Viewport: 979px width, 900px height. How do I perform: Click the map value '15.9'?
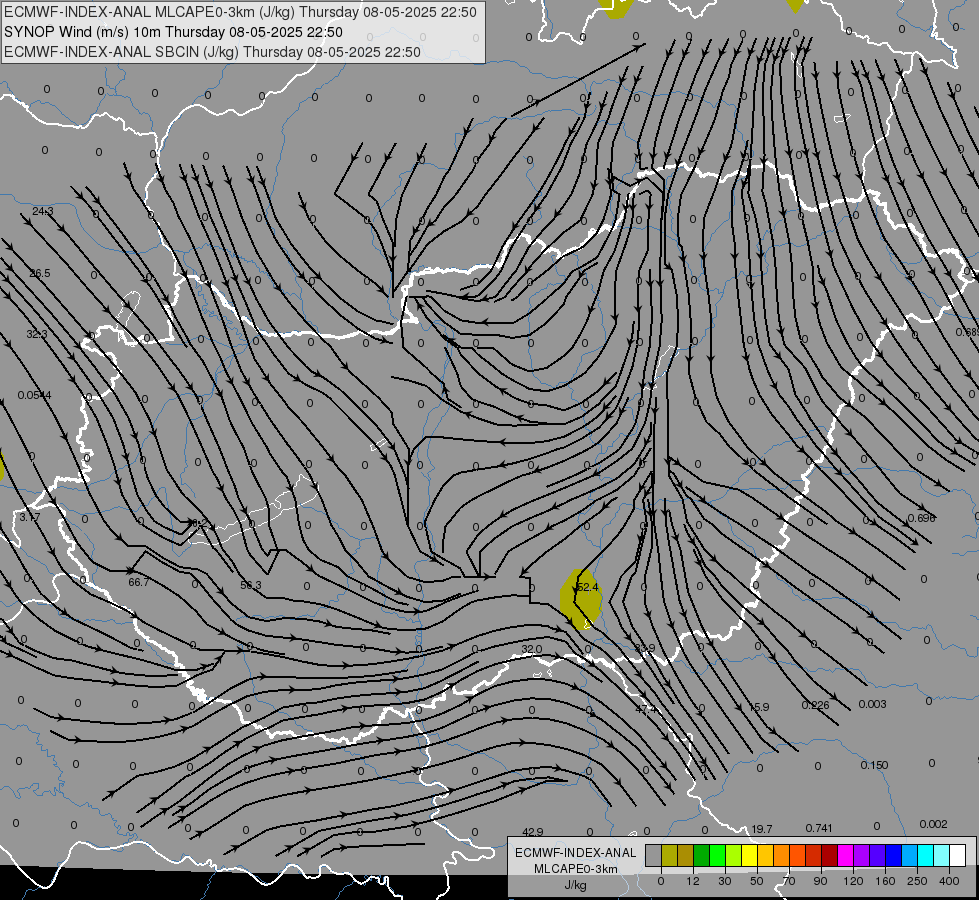759,707
